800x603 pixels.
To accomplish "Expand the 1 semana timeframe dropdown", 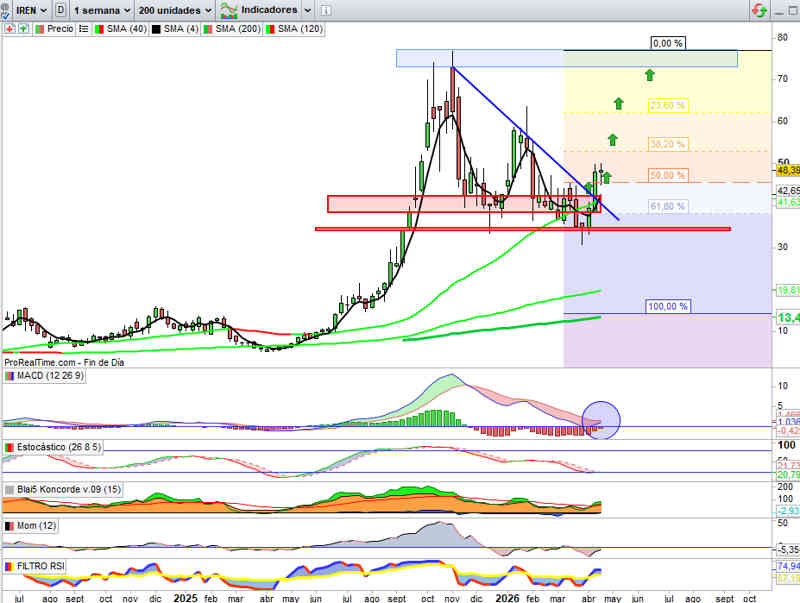I will (103, 10).
